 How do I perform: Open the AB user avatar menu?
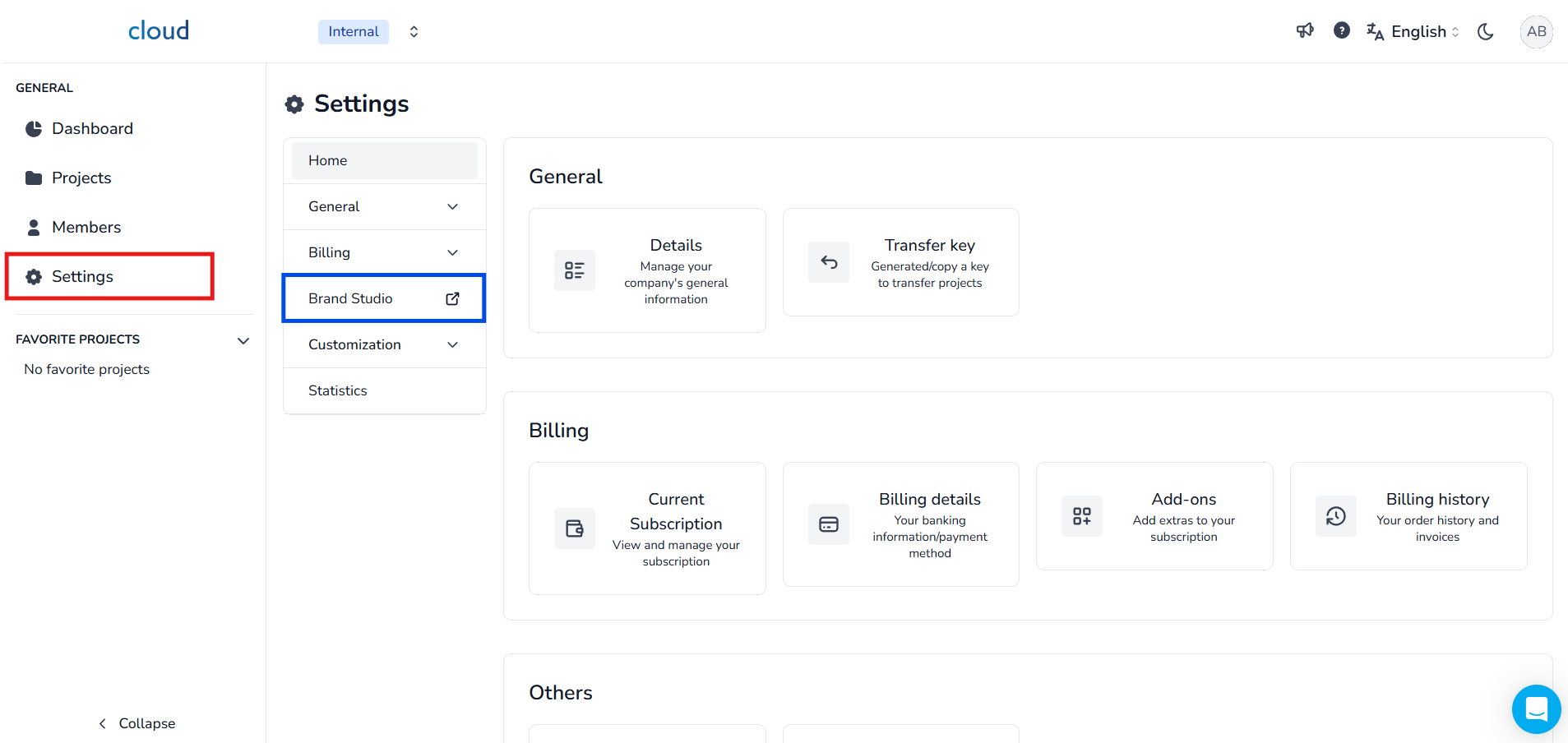tap(1535, 32)
